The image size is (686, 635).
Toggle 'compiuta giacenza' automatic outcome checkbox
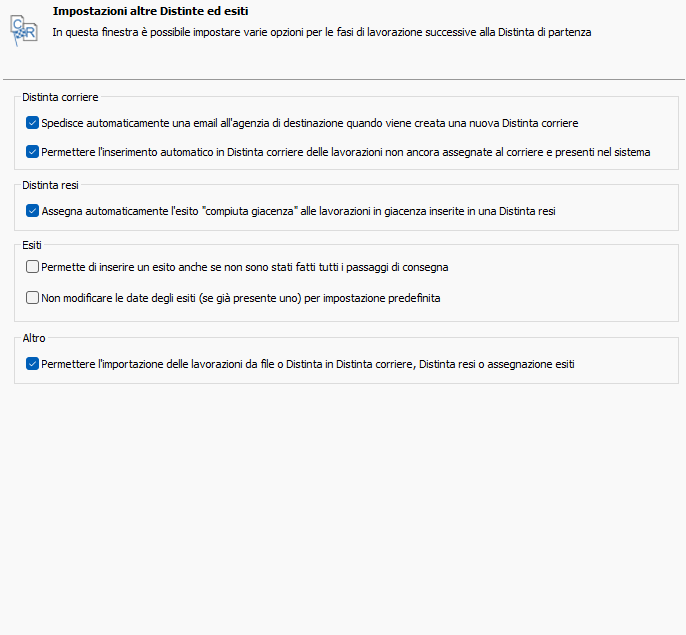[x=33, y=211]
